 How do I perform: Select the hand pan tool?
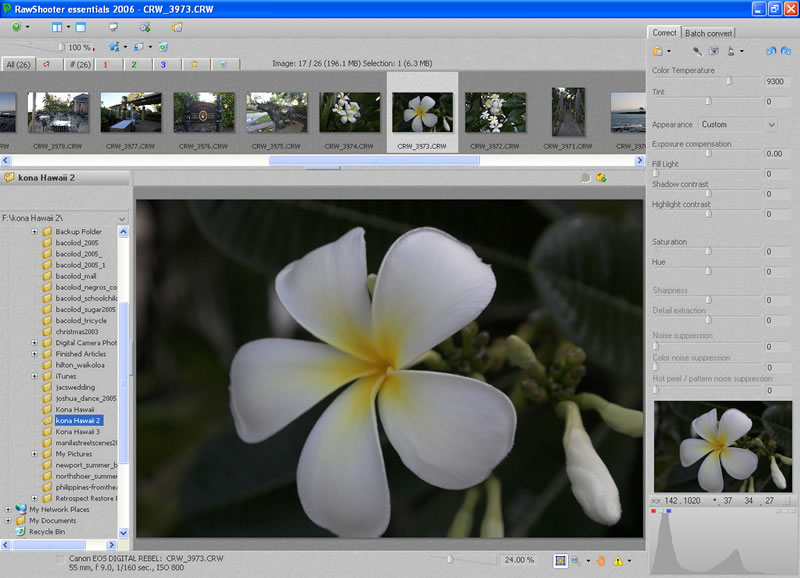click(x=601, y=561)
